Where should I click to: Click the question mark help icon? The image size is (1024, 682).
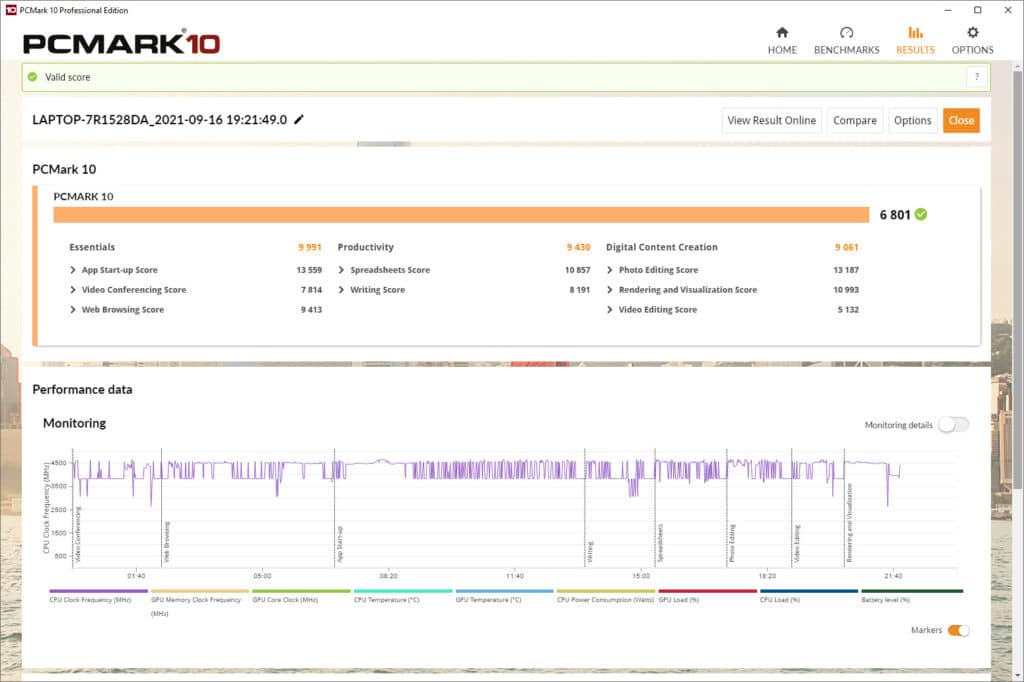976,77
